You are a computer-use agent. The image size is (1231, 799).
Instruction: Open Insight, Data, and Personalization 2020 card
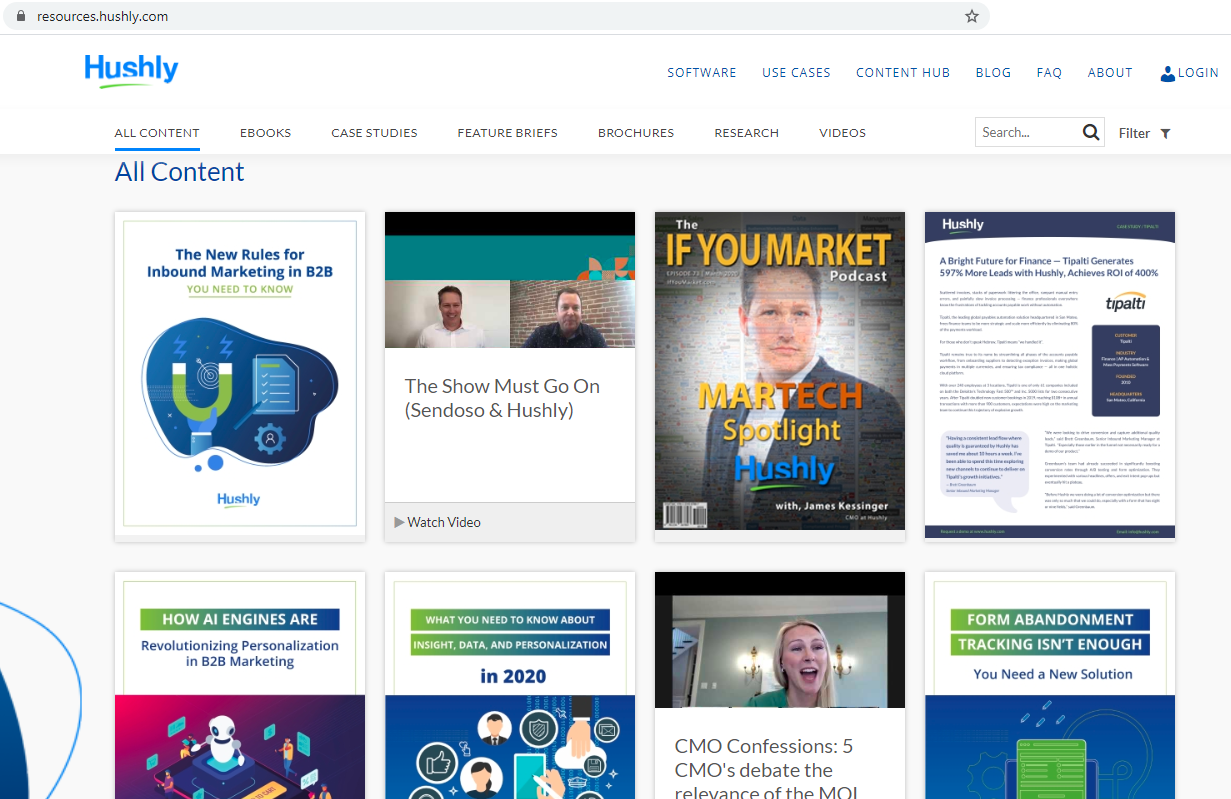tap(510, 685)
